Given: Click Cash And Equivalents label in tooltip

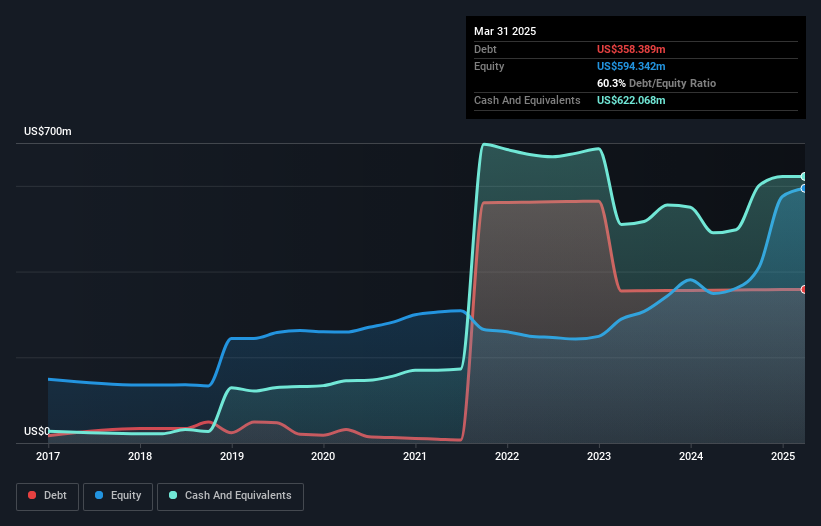Looking at the screenshot, I should 527,100.
